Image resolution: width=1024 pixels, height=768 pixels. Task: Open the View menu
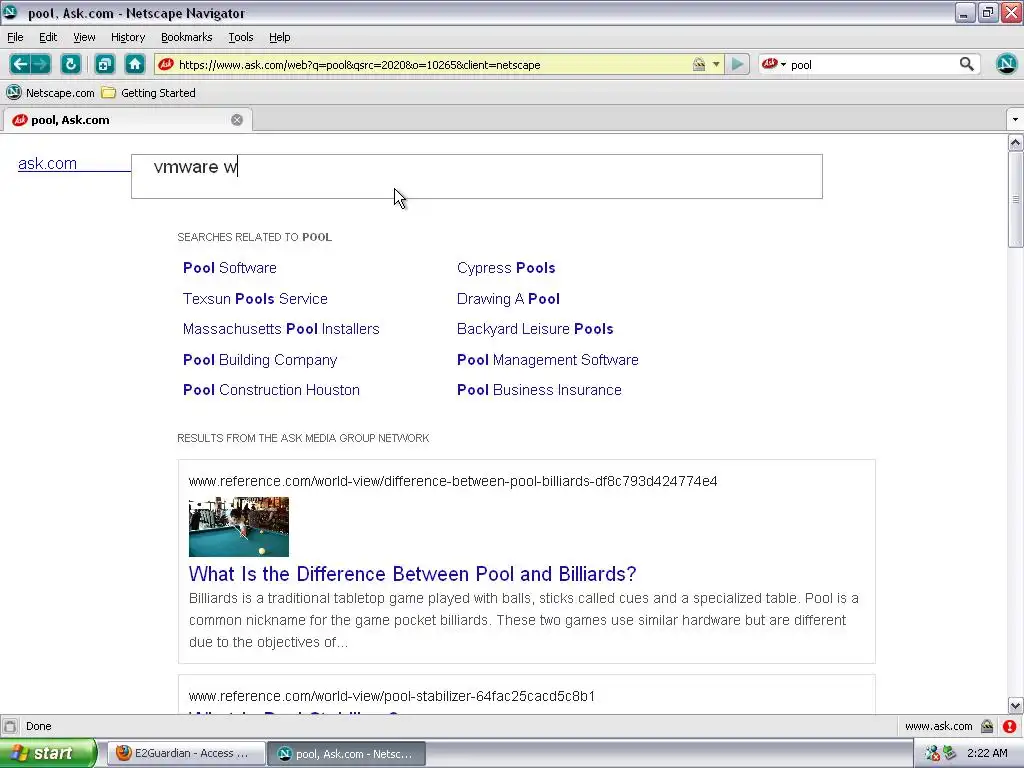click(84, 37)
